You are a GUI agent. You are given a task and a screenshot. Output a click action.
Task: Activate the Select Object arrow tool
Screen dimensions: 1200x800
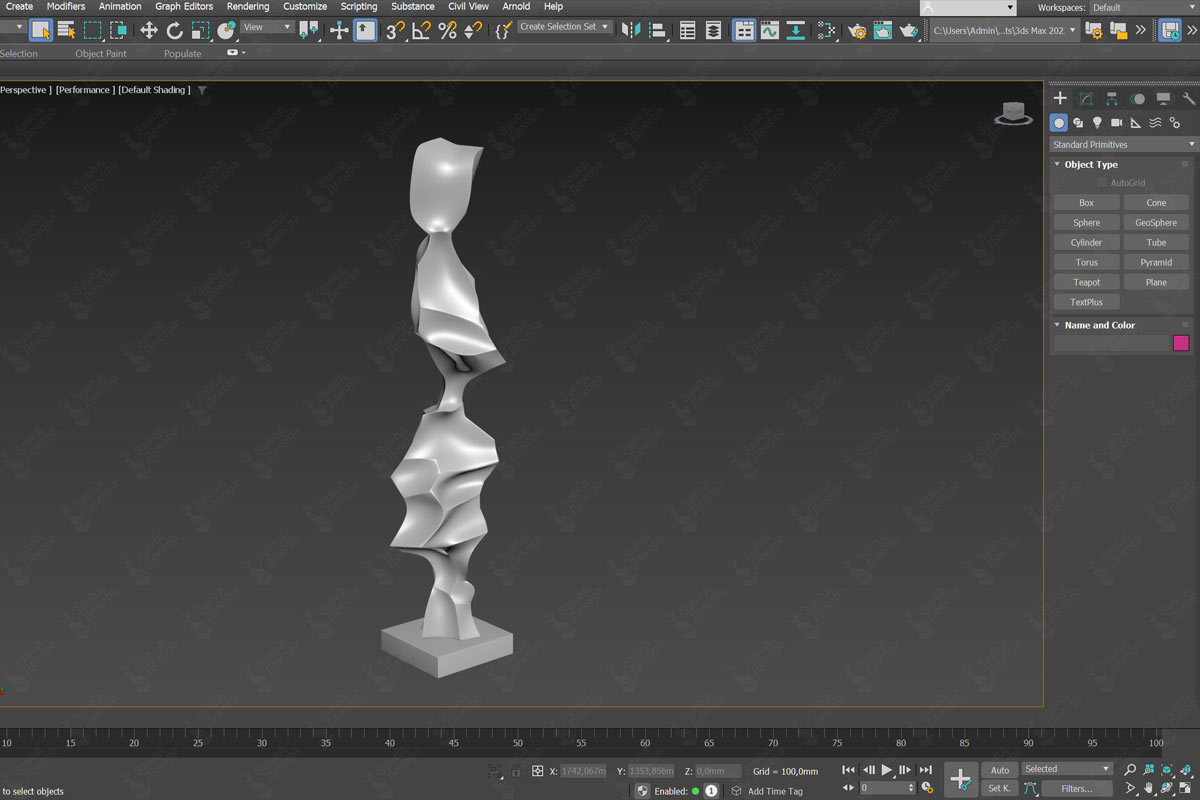pos(41,30)
